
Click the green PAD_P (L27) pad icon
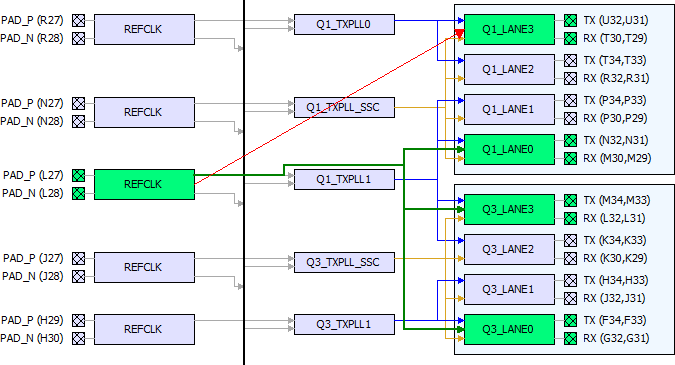click(x=78, y=175)
